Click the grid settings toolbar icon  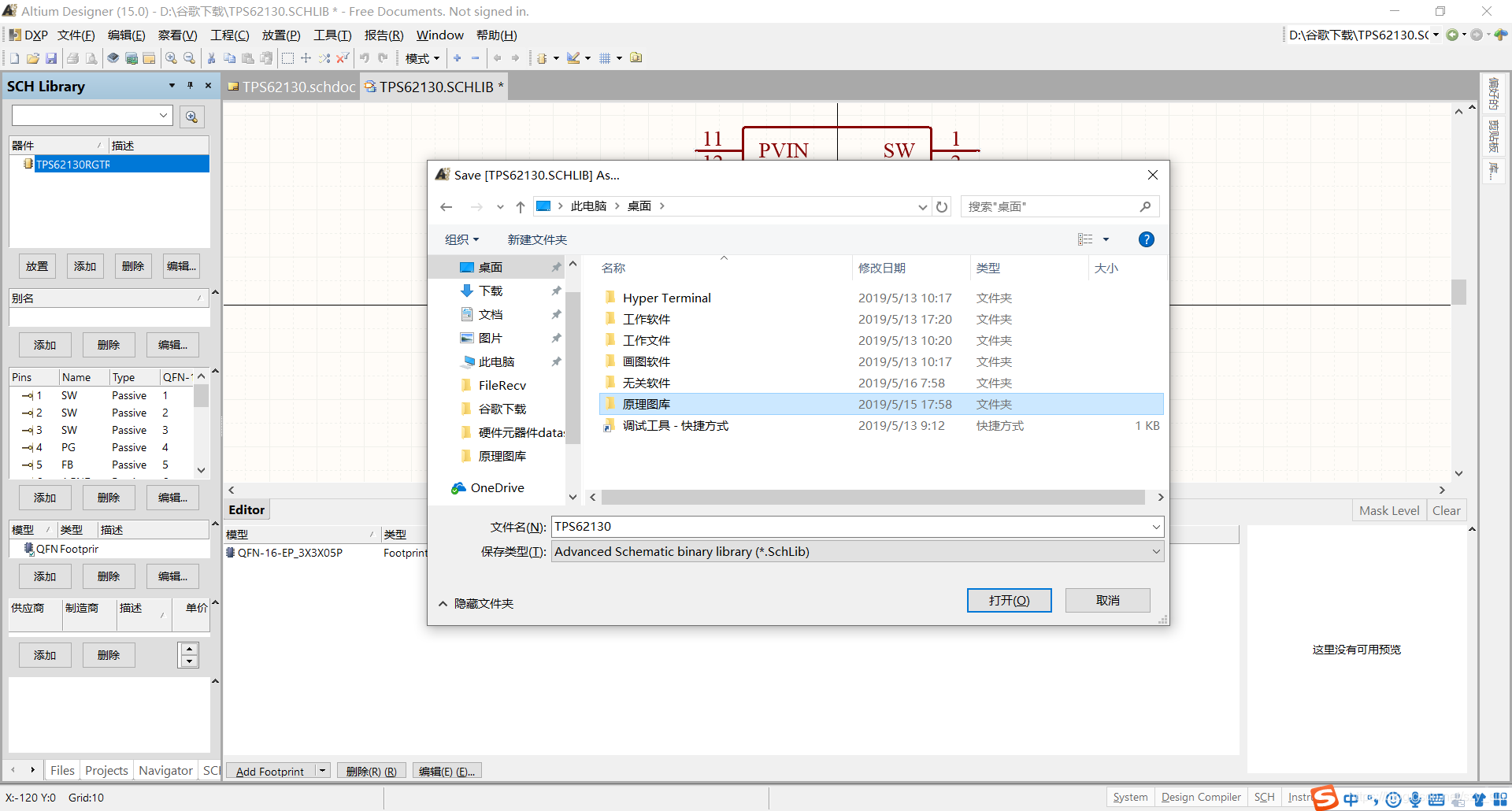pyautogui.click(x=605, y=58)
